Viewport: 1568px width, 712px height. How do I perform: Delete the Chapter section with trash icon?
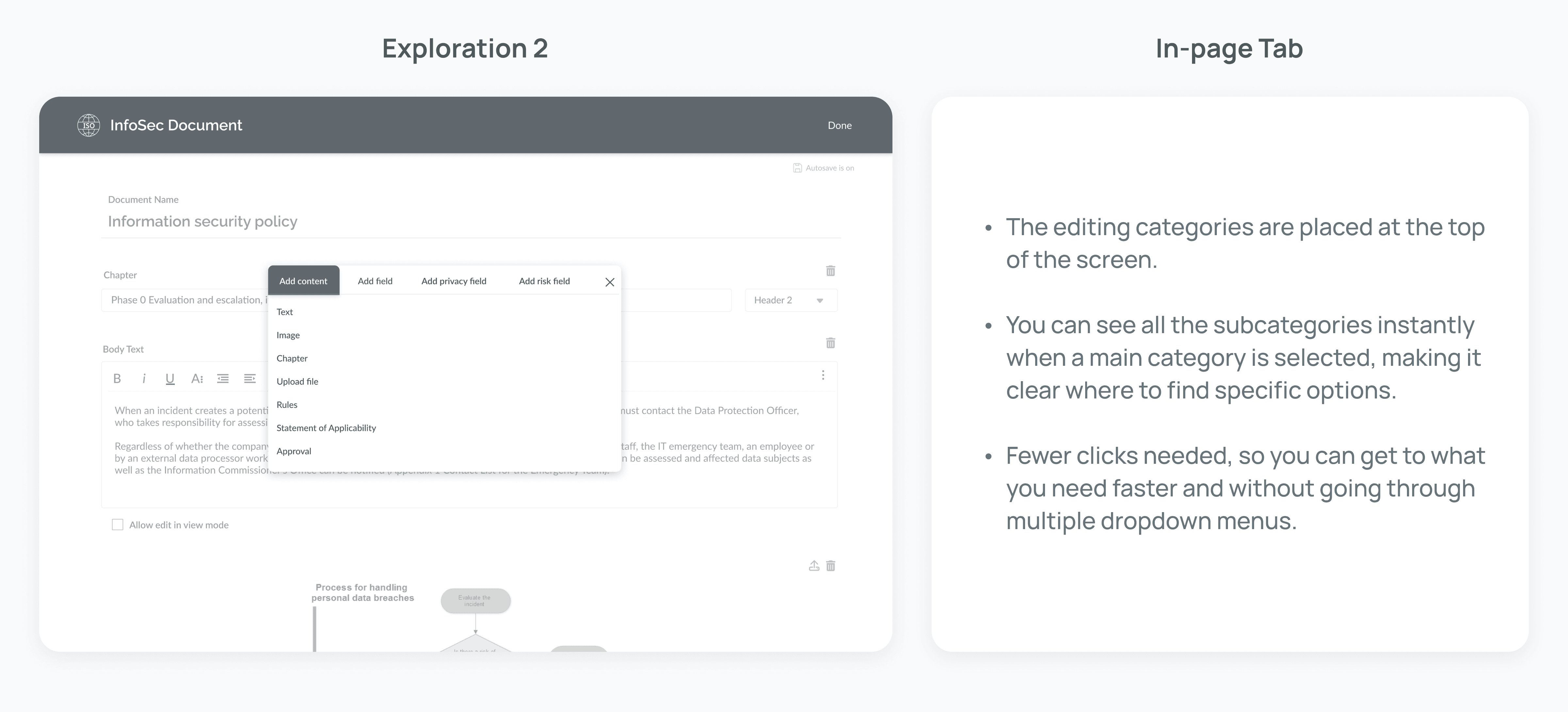830,271
